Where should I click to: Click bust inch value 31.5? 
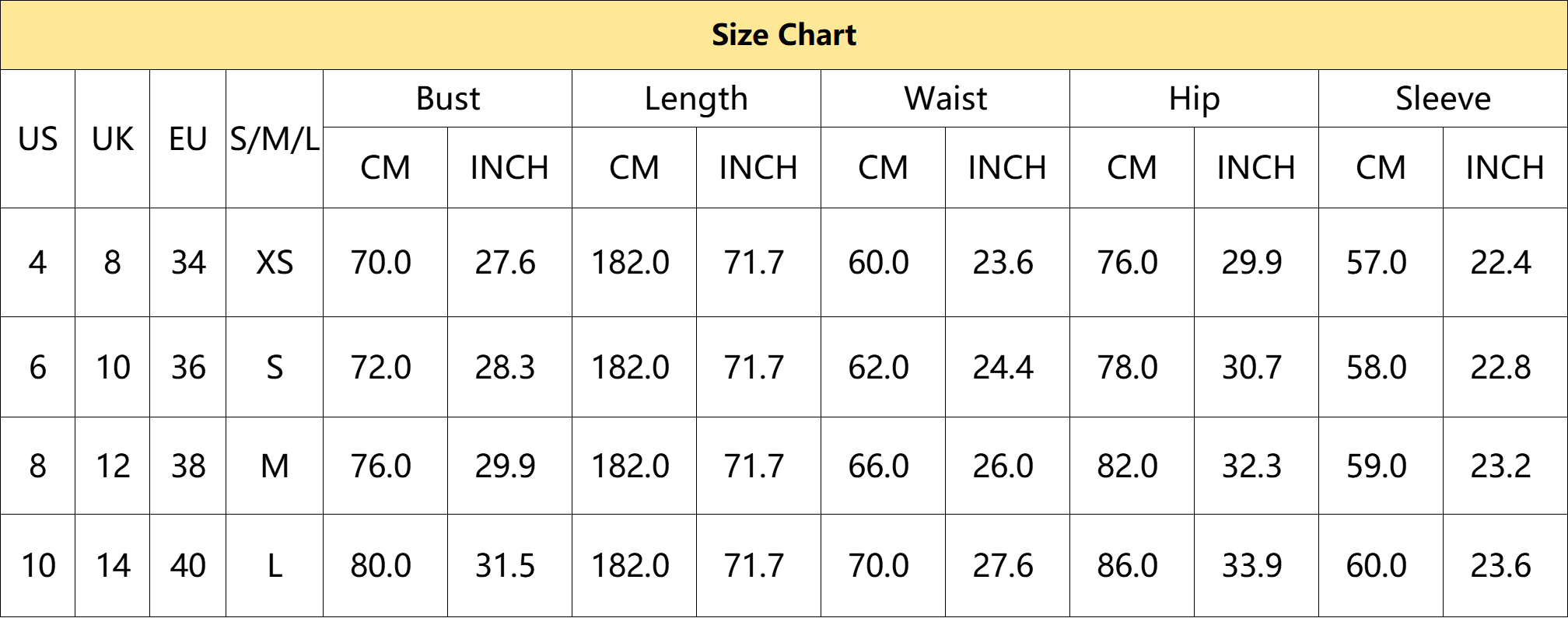[x=505, y=565]
